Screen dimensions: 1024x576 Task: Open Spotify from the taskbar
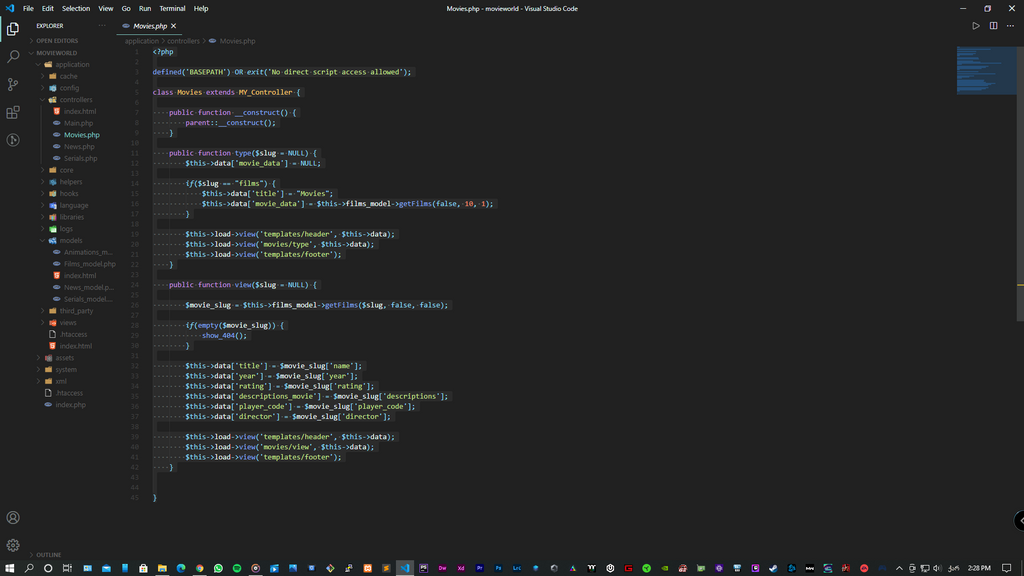click(x=237, y=568)
